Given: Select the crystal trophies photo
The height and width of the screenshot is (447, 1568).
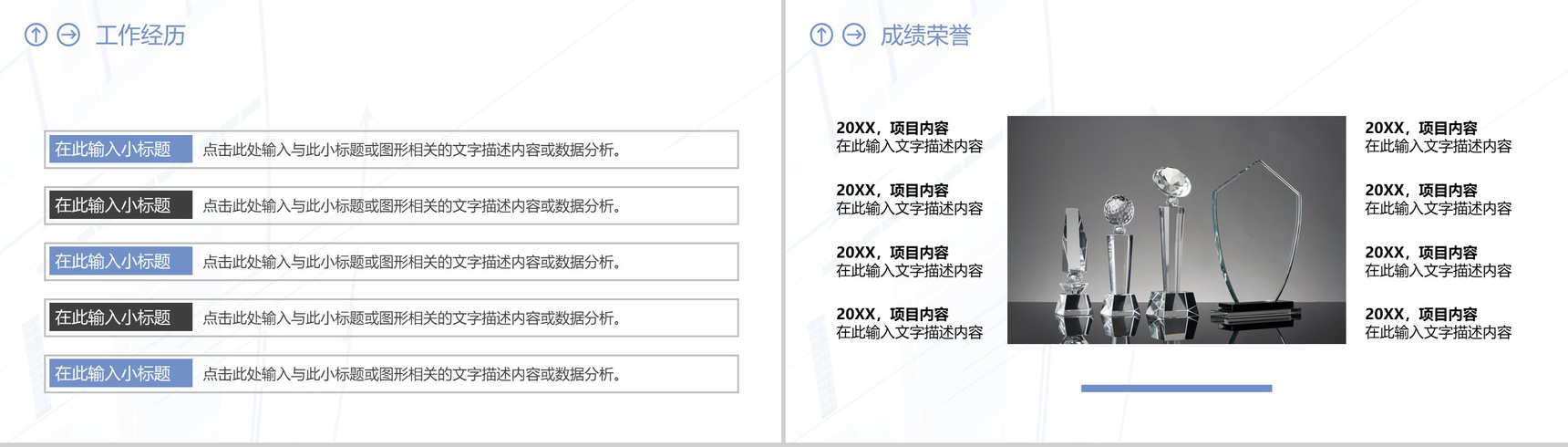Looking at the screenshot, I should pyautogui.click(x=1176, y=230).
